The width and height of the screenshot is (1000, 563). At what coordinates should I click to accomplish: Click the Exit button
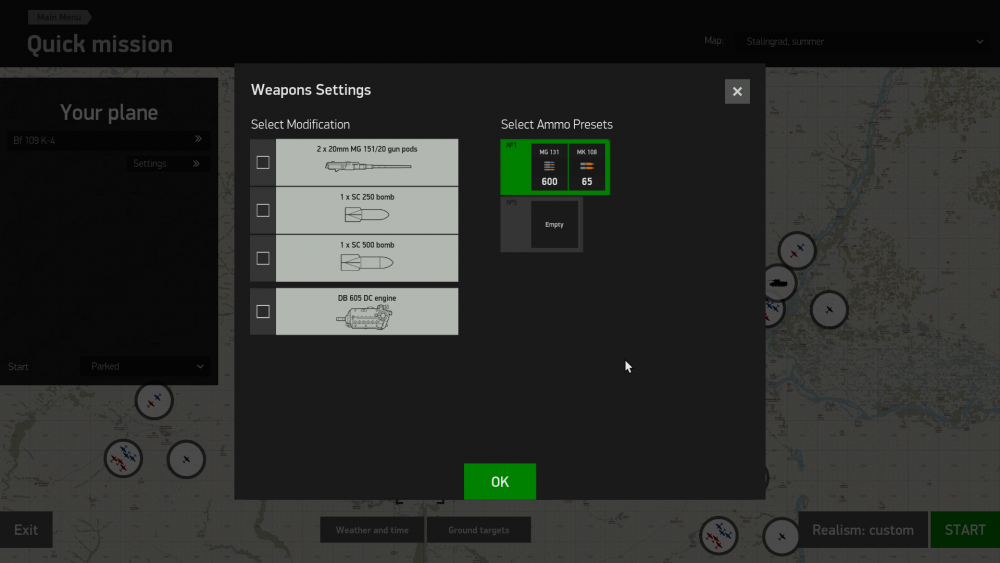(x=26, y=530)
